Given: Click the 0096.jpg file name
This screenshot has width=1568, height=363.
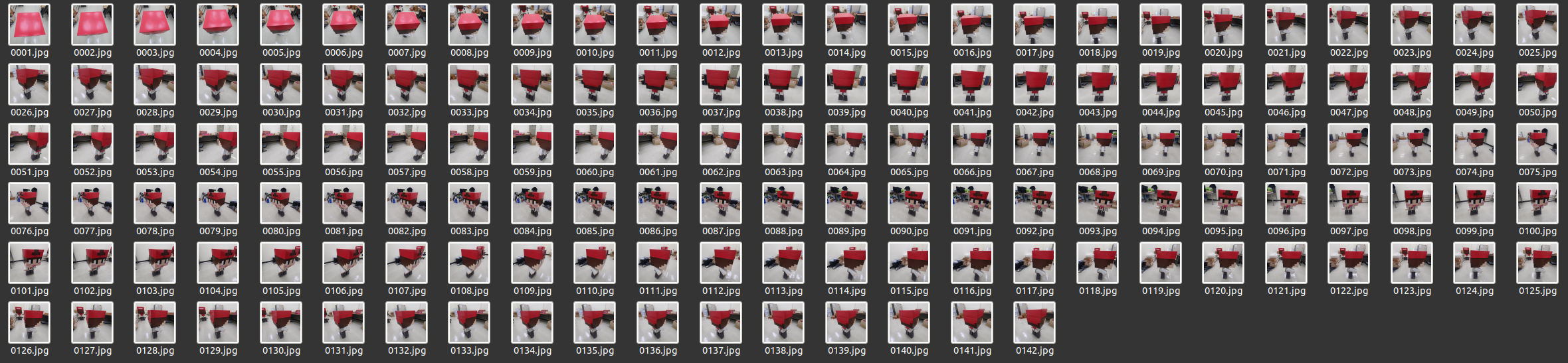Looking at the screenshot, I should 1286,231.
